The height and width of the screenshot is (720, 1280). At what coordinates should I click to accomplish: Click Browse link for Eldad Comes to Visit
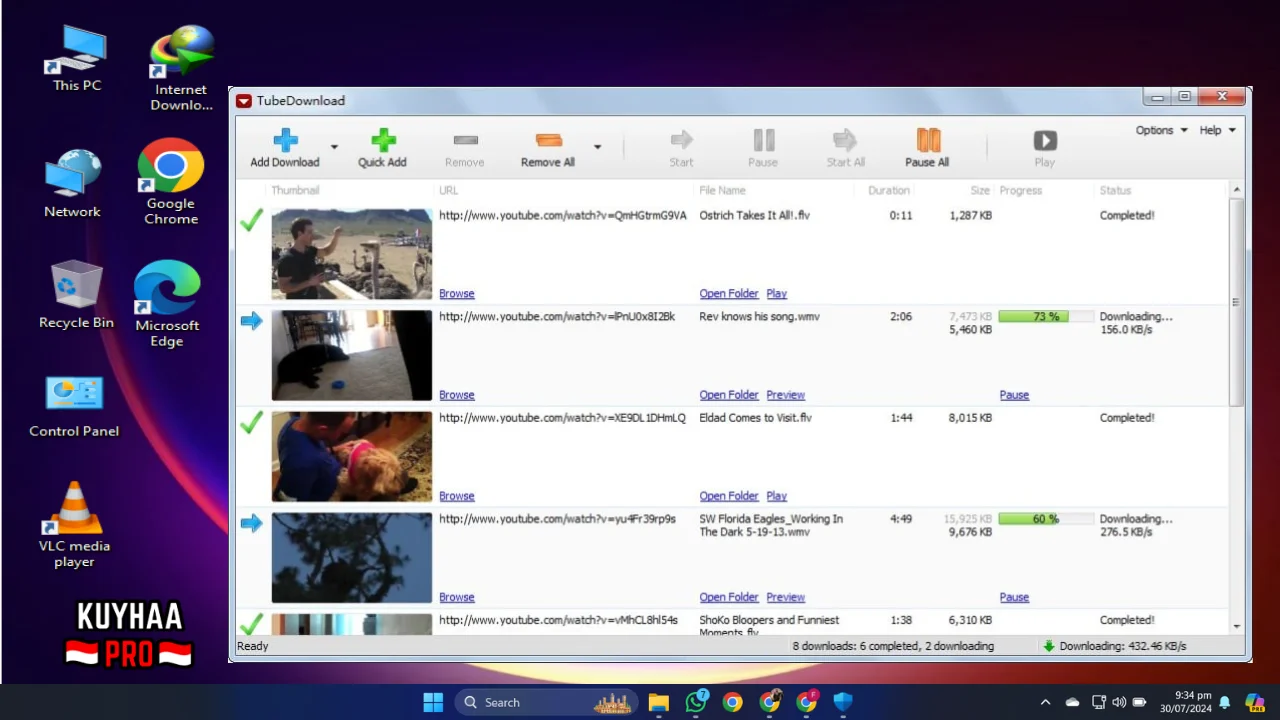coord(457,496)
